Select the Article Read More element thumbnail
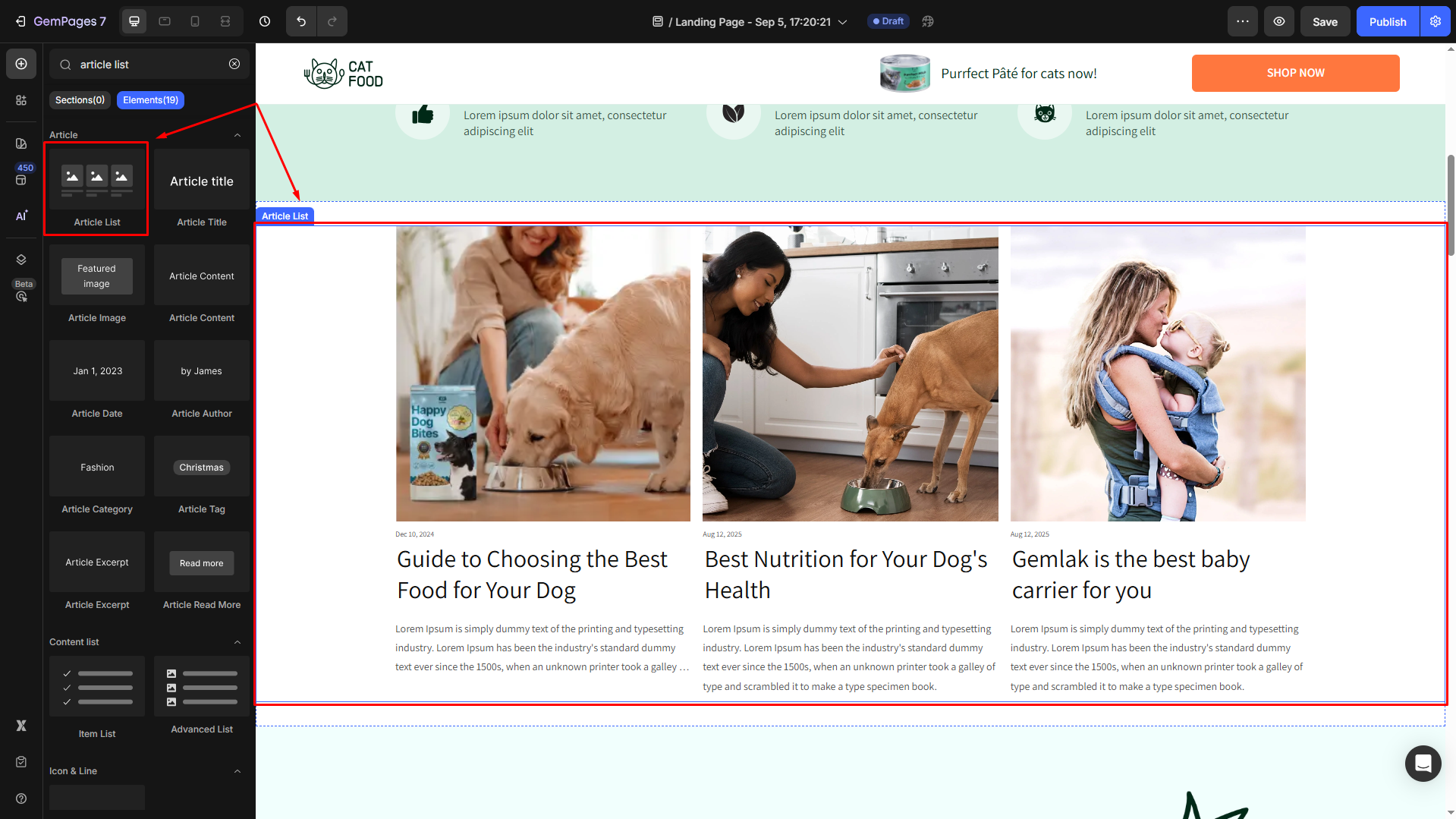 [x=202, y=562]
